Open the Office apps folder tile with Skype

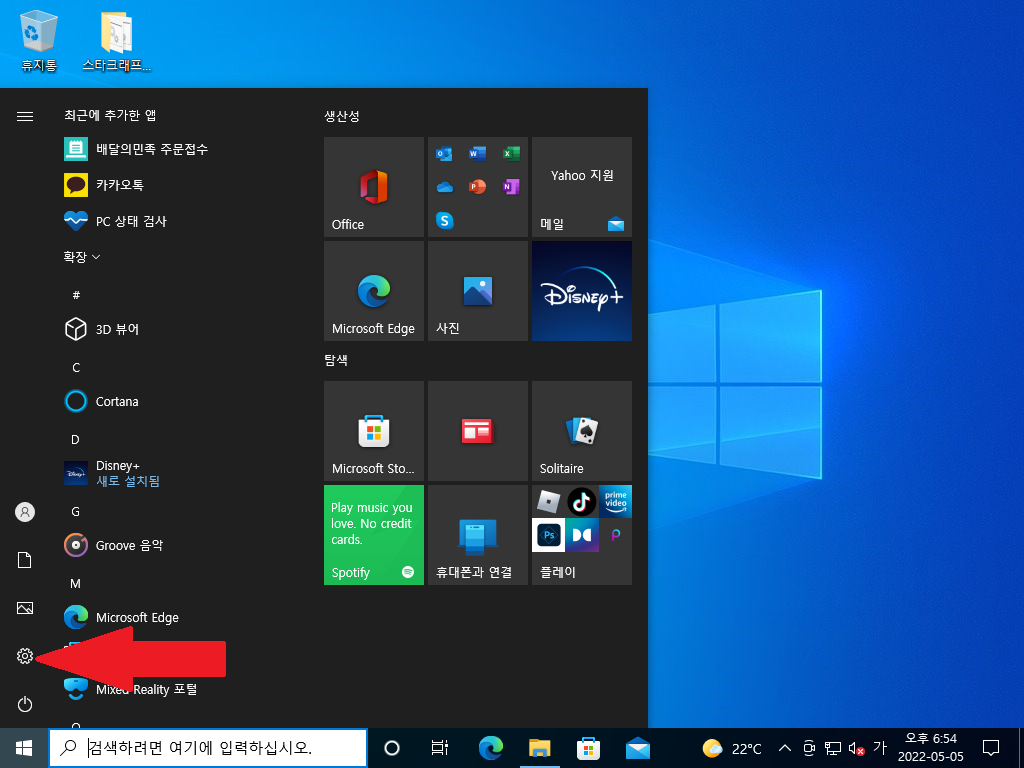click(477, 187)
